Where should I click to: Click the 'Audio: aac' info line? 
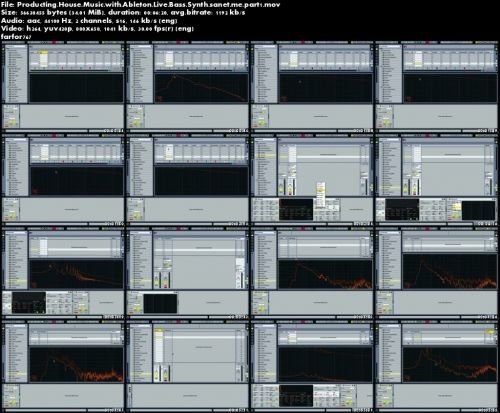(x=89, y=20)
